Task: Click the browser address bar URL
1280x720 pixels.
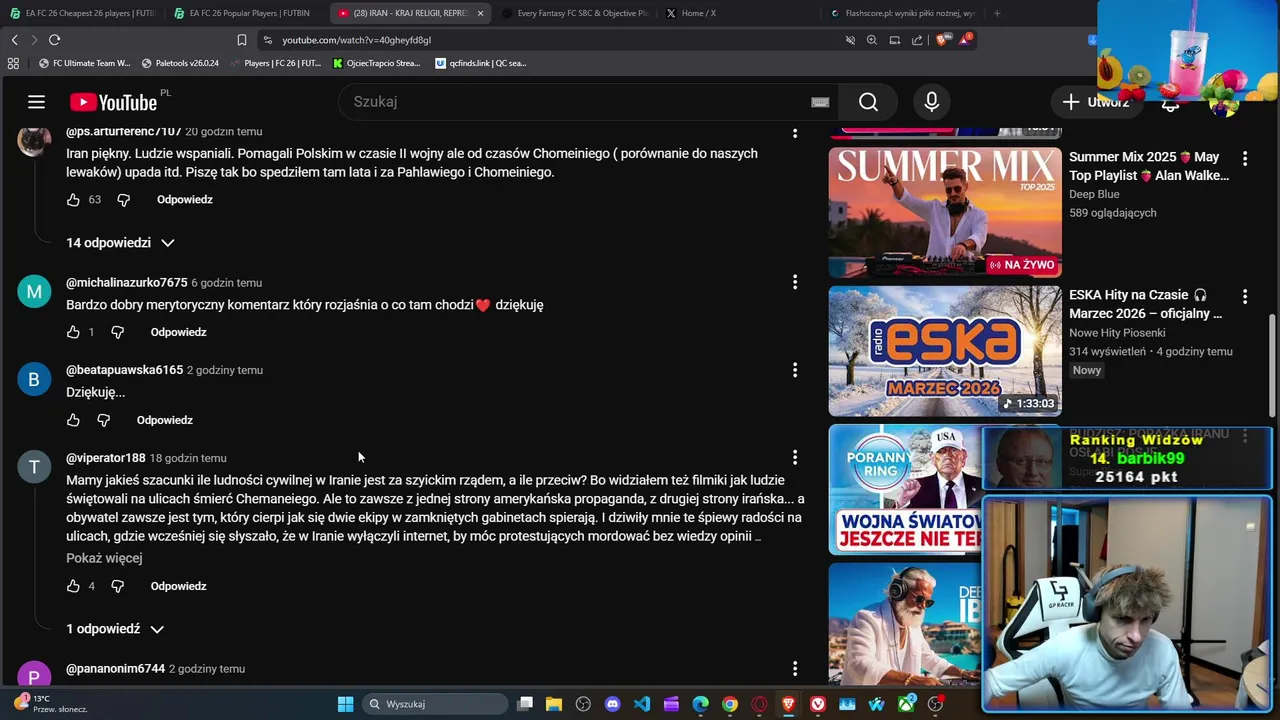Action: (356, 40)
